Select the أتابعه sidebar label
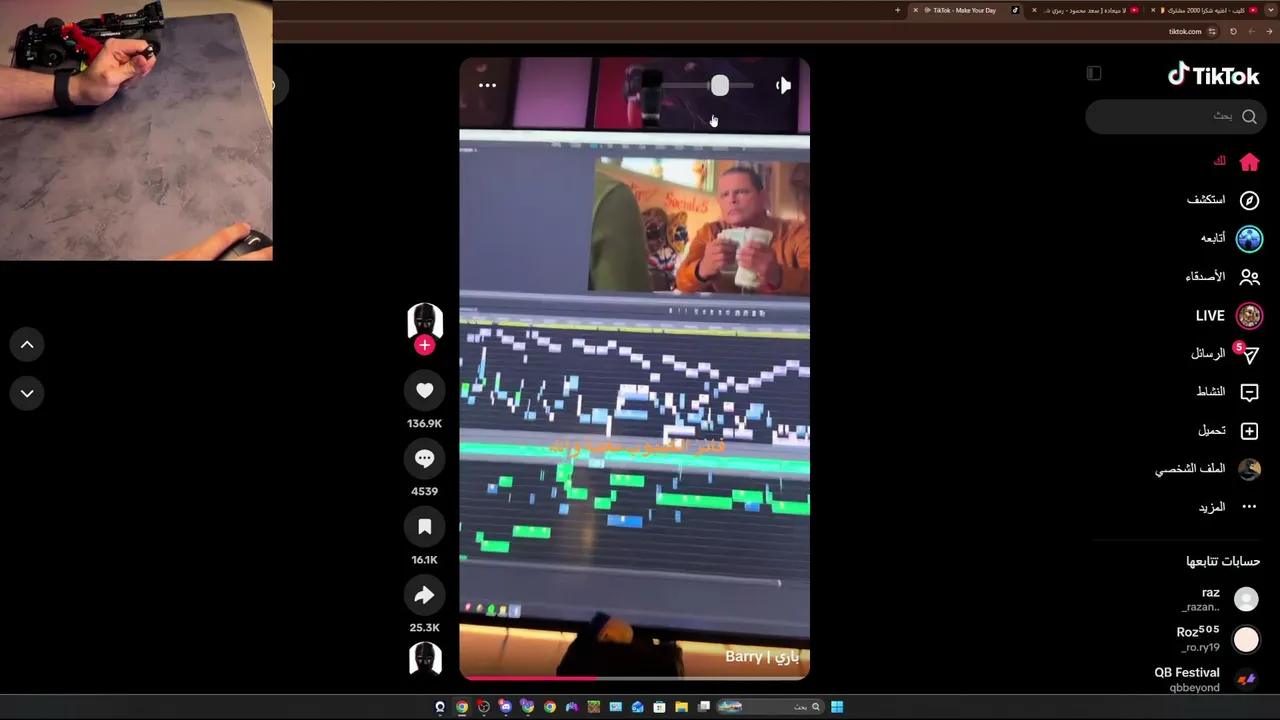The image size is (1280, 720). 1213,238
